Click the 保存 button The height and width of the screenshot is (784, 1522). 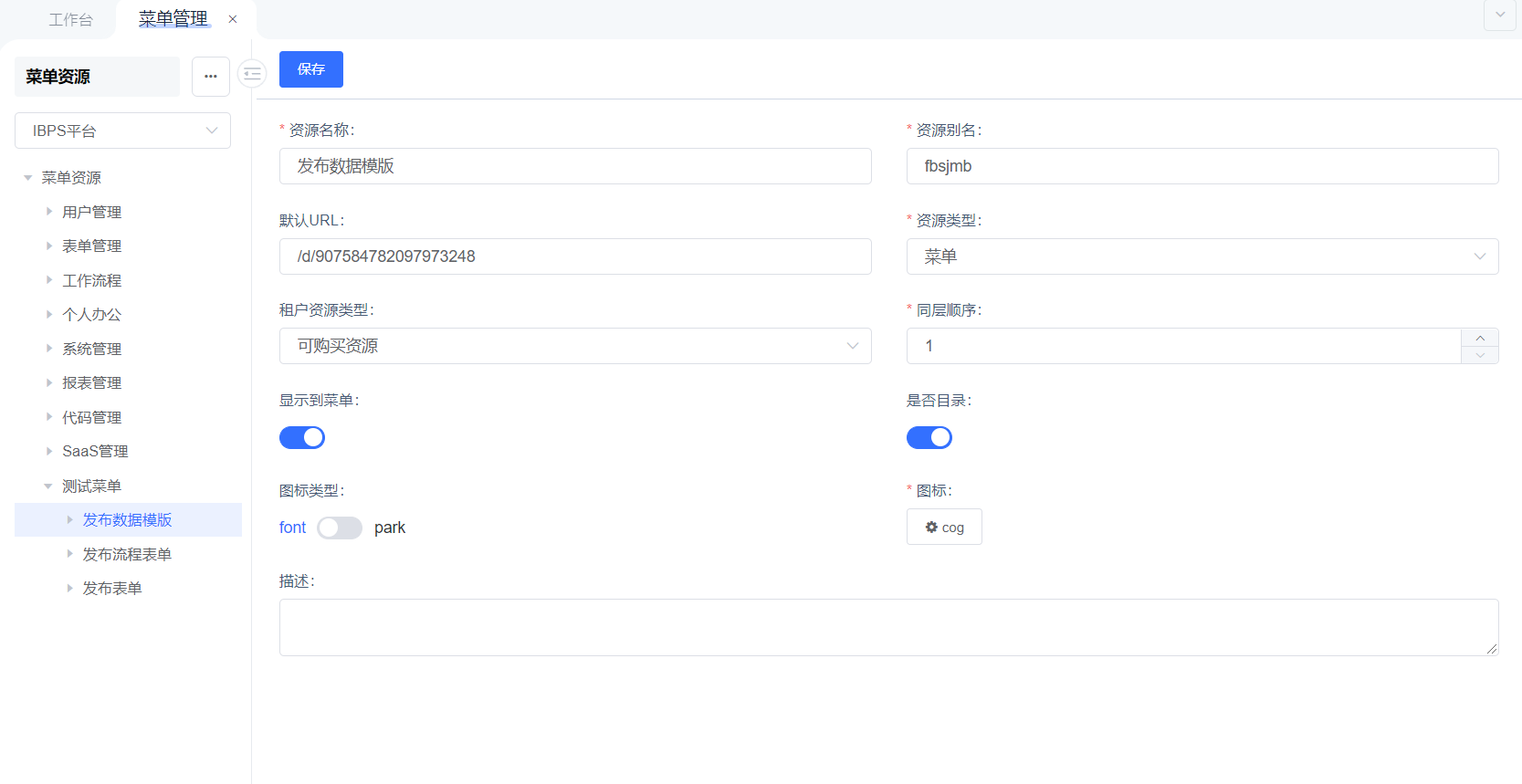click(x=311, y=69)
